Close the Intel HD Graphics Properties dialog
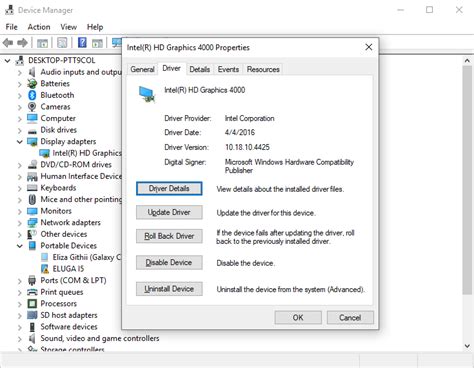The height and width of the screenshot is (368, 474). pyautogui.click(x=369, y=47)
